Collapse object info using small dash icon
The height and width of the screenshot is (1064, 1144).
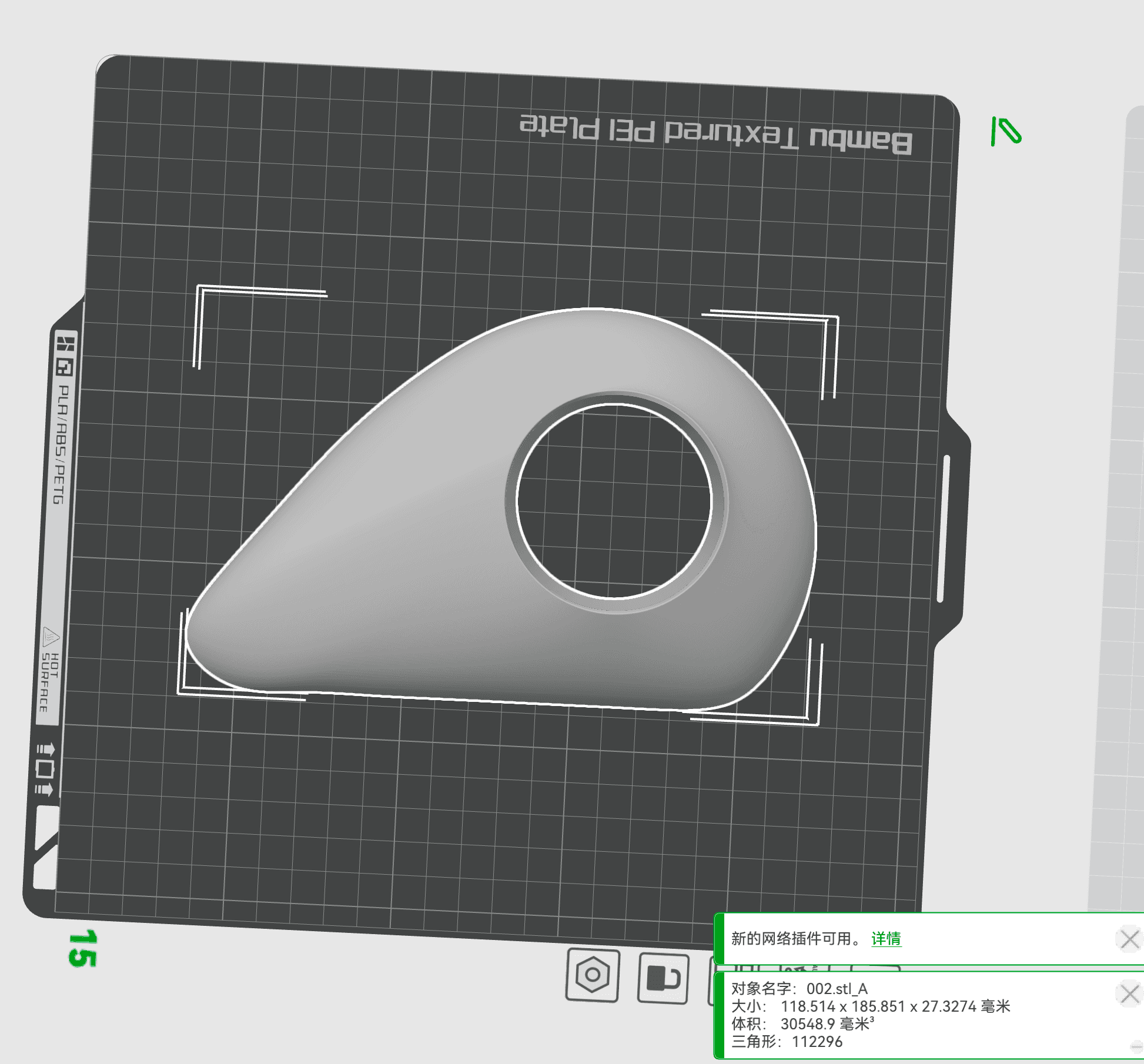pos(1136,1046)
